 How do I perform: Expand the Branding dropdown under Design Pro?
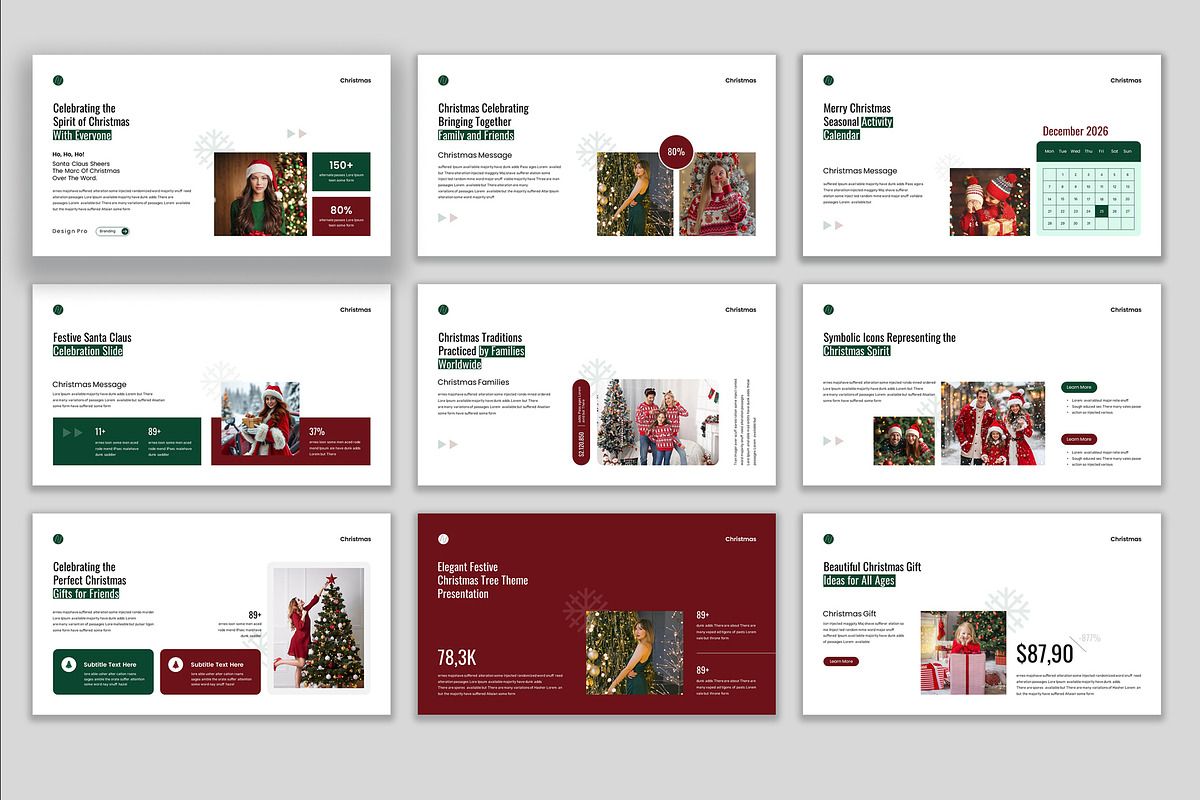[x=110, y=231]
